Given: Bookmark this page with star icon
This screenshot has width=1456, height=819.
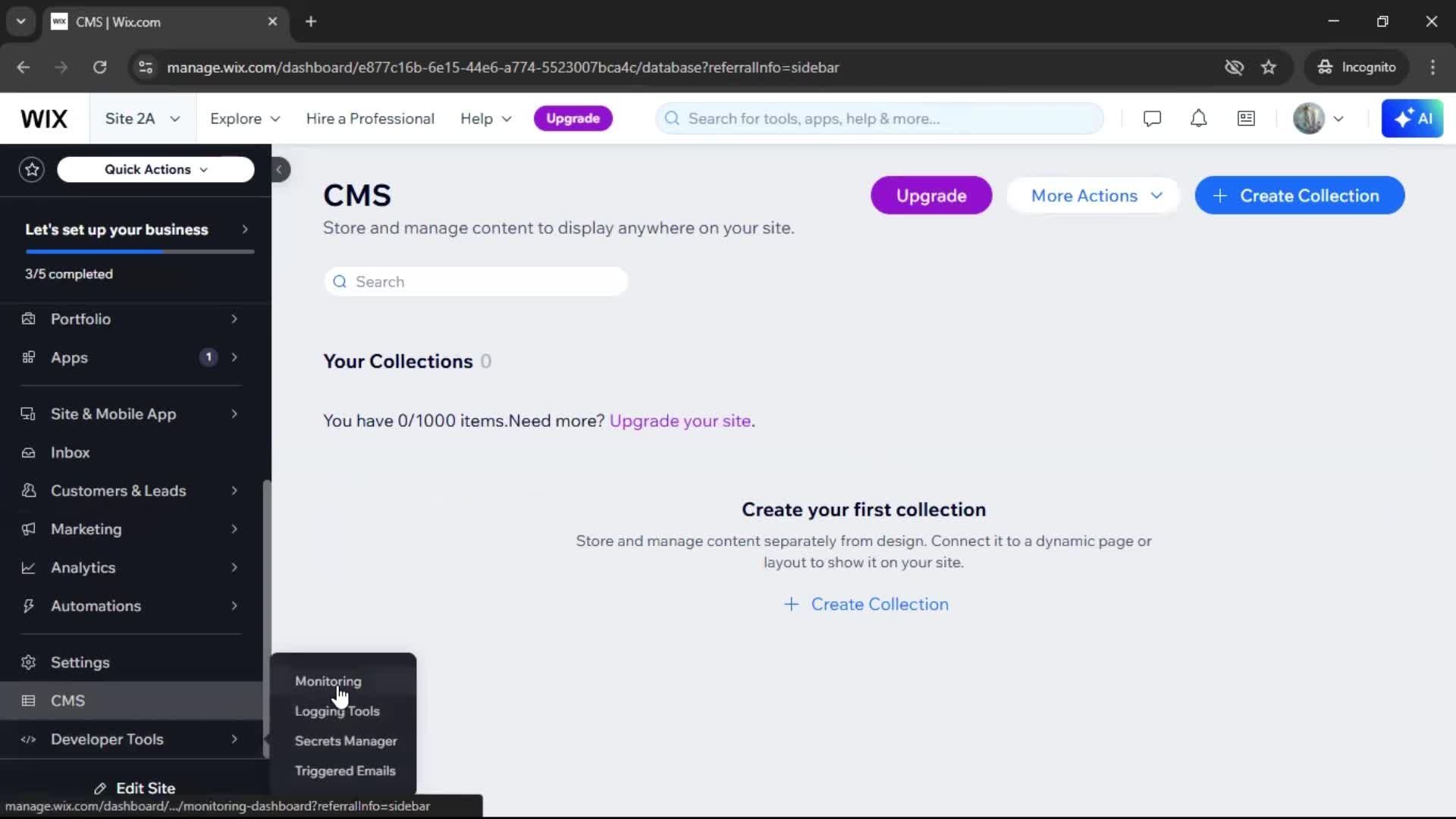Looking at the screenshot, I should pyautogui.click(x=1269, y=67).
